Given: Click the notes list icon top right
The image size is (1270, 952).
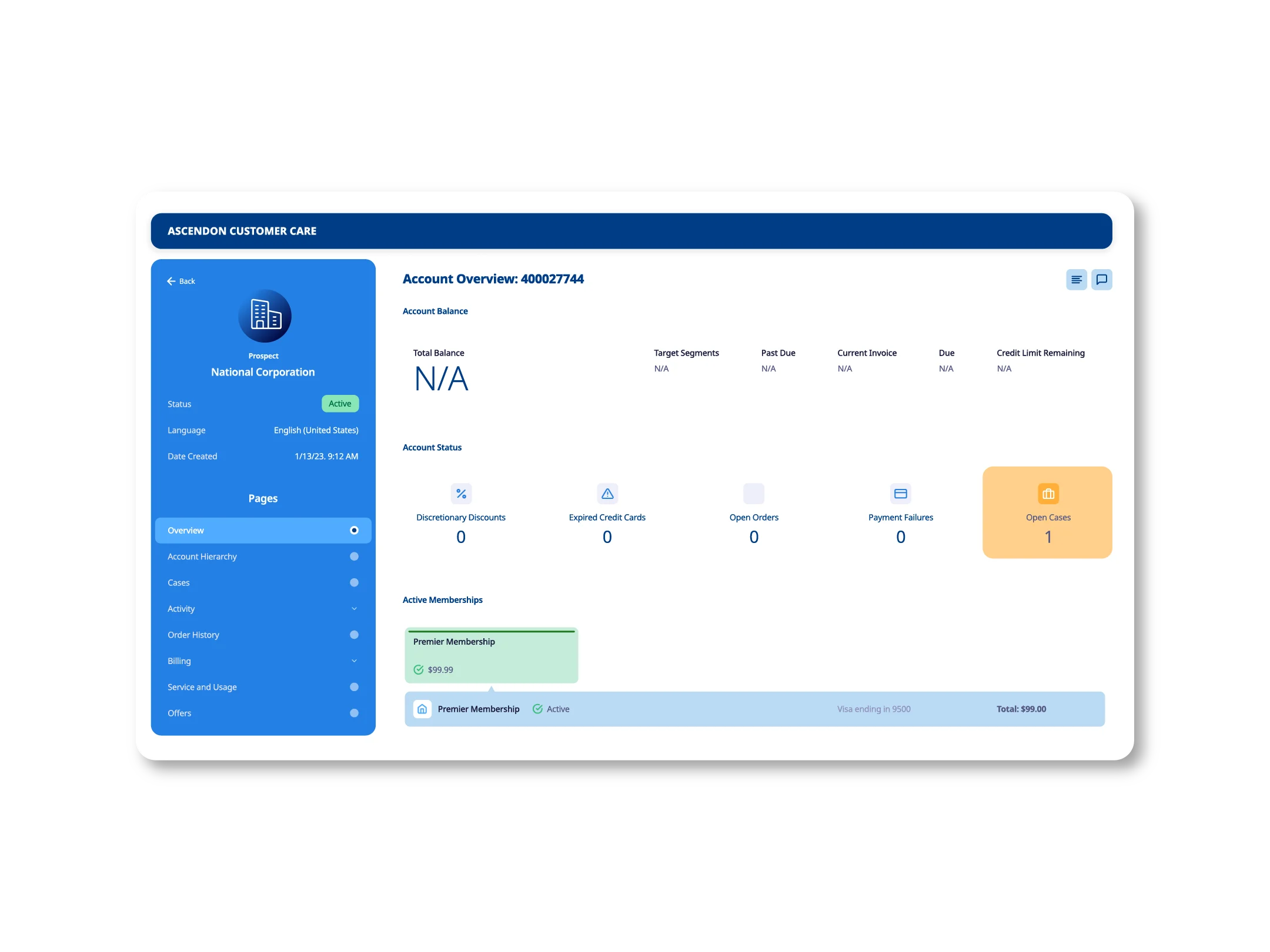Looking at the screenshot, I should (1076, 280).
